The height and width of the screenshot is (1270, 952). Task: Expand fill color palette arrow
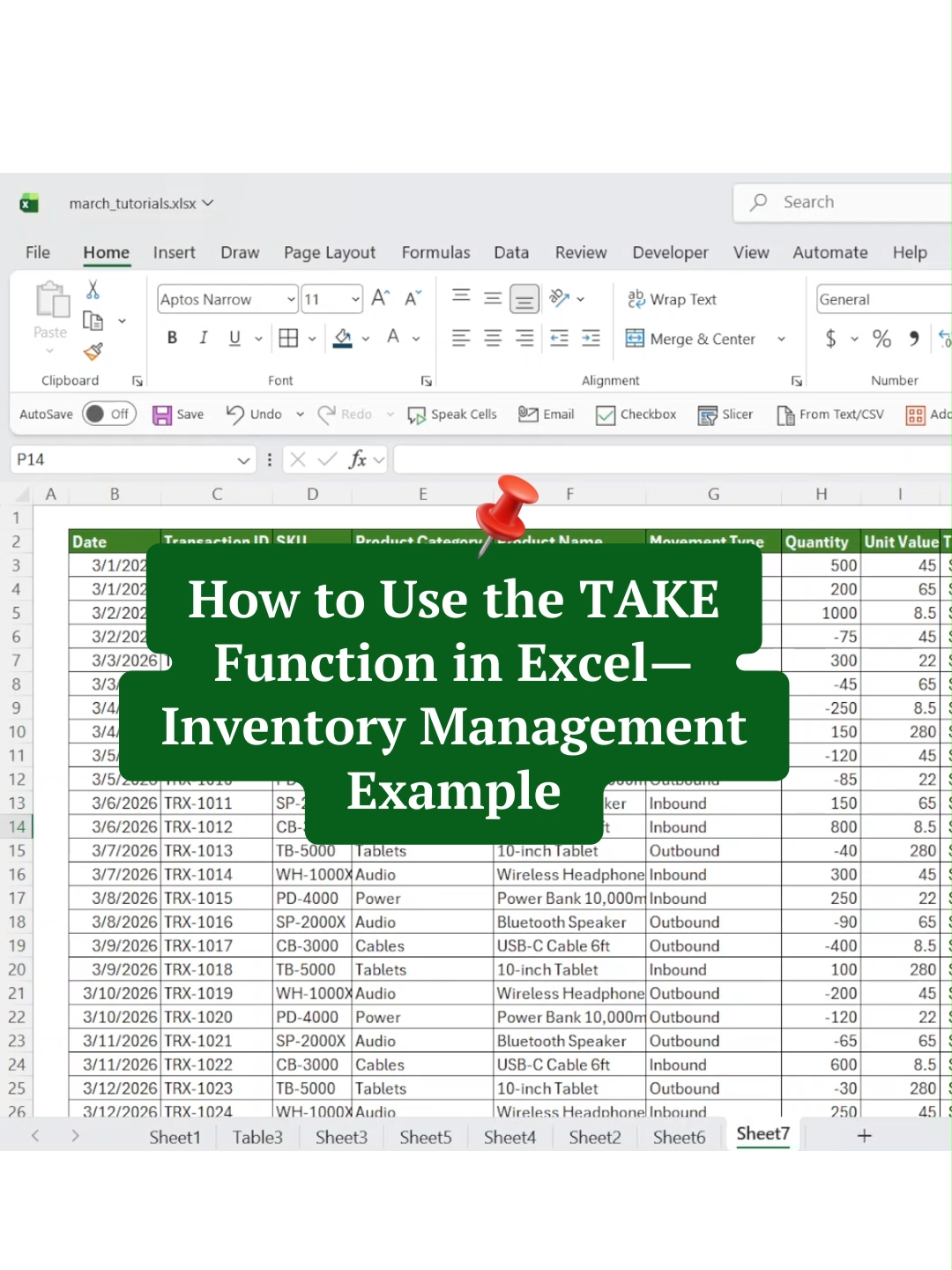[x=366, y=339]
